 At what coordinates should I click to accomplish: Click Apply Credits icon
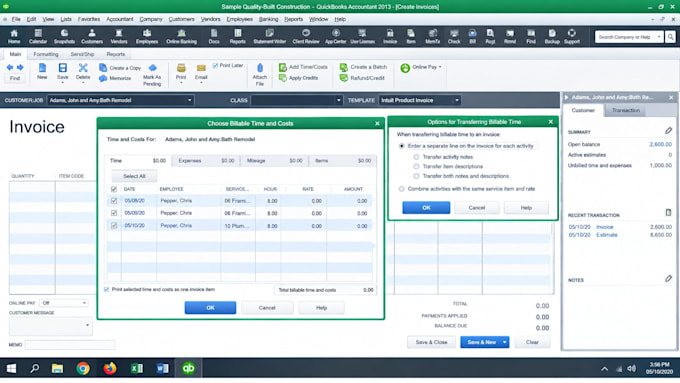[283, 78]
